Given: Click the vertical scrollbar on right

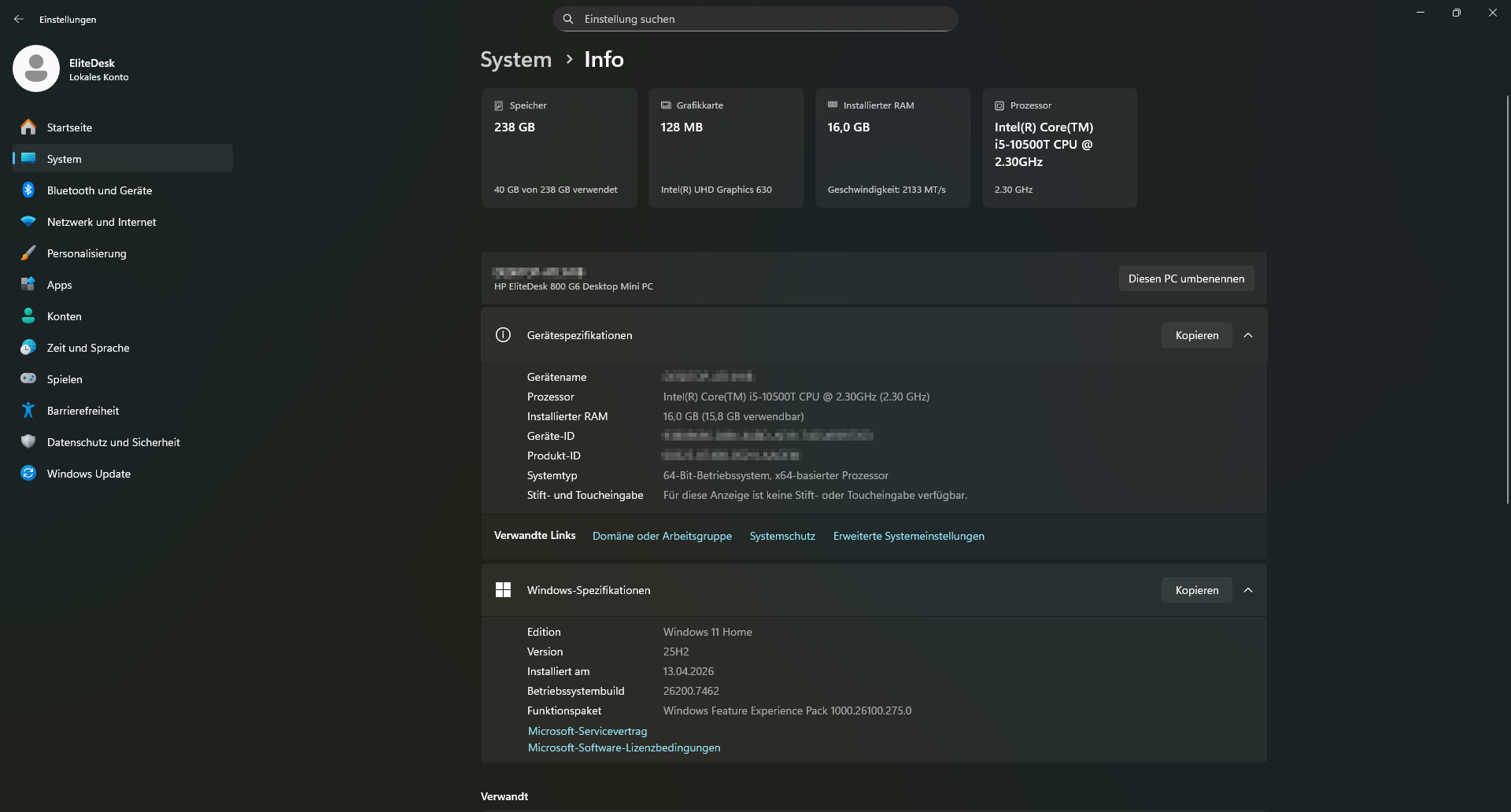Looking at the screenshot, I should [1507, 299].
